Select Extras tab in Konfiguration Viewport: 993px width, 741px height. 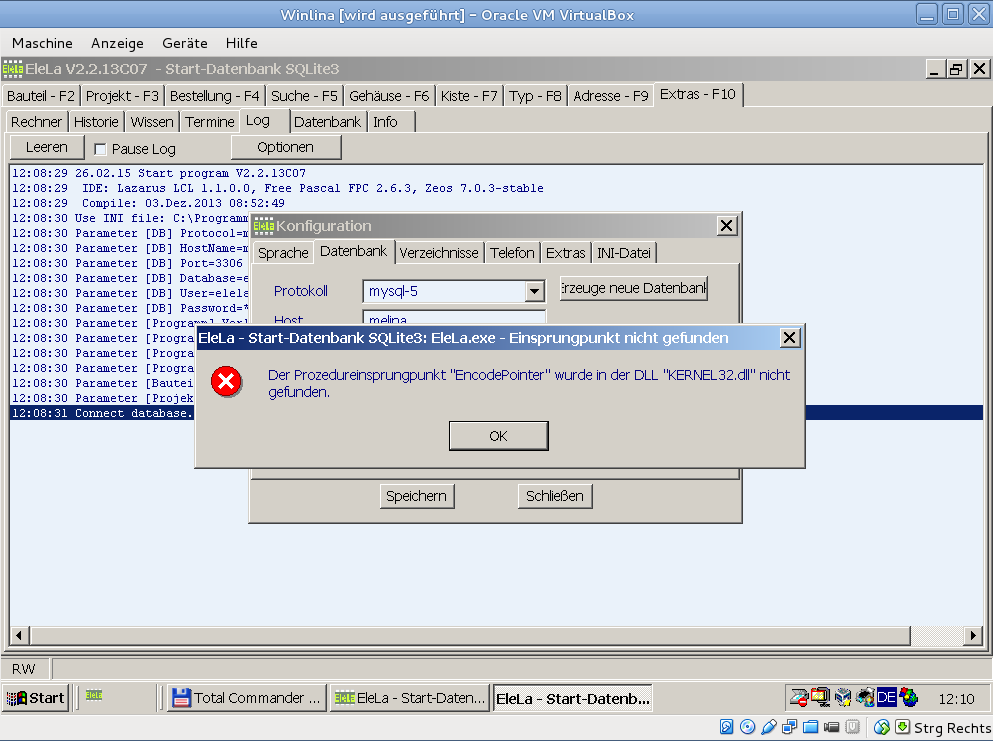point(566,253)
